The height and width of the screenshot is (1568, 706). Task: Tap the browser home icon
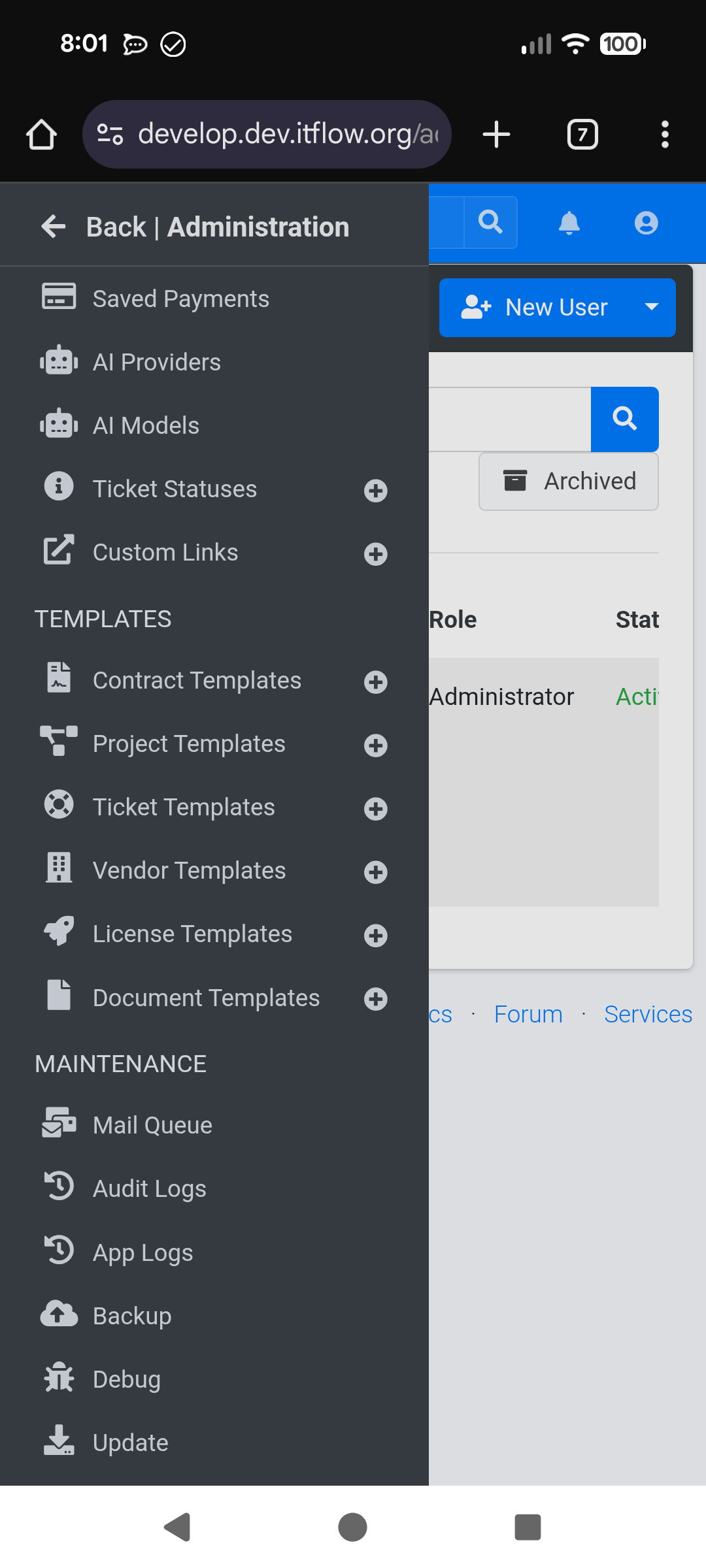pos(41,135)
